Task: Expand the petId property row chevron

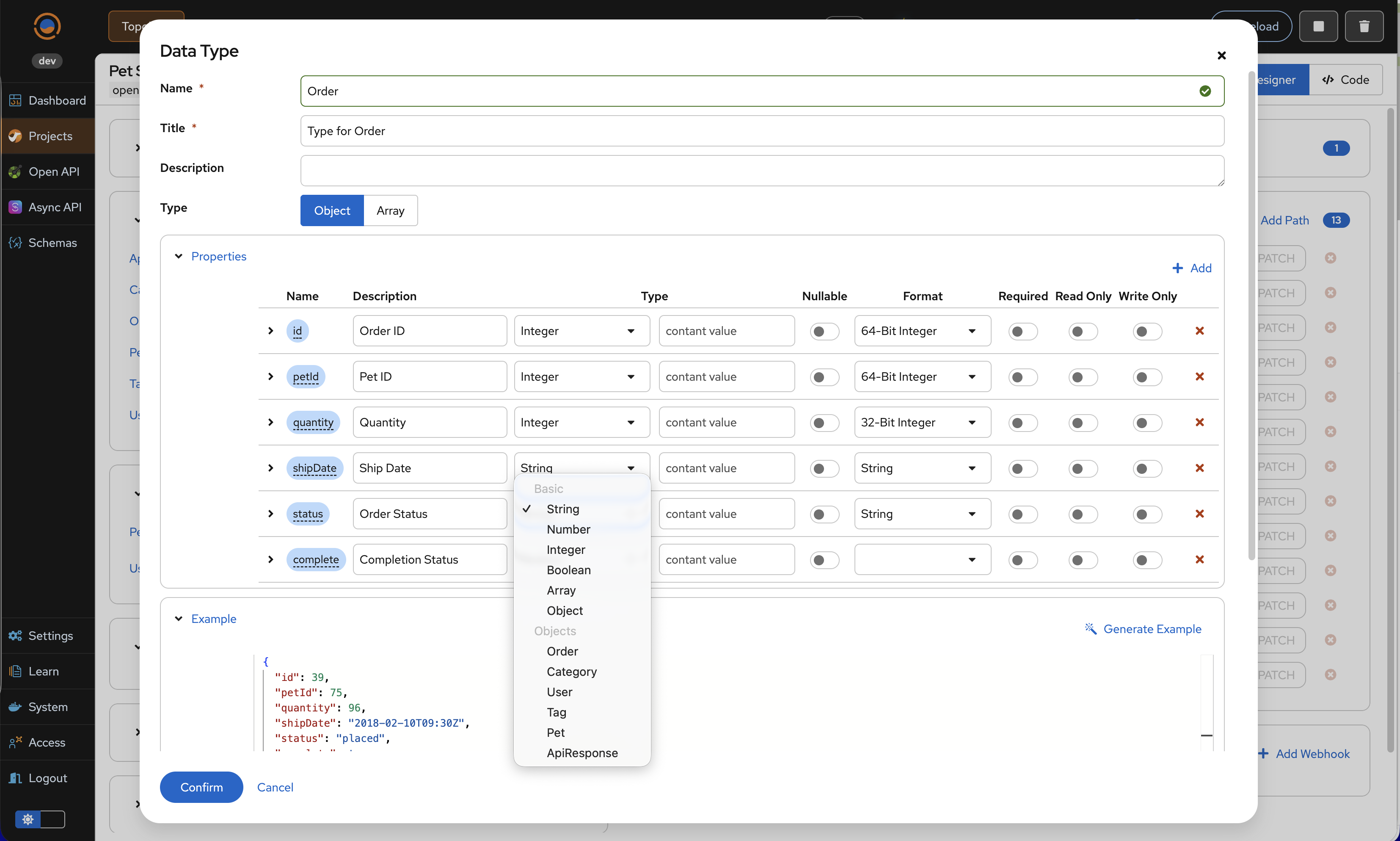Action: pyautogui.click(x=271, y=377)
